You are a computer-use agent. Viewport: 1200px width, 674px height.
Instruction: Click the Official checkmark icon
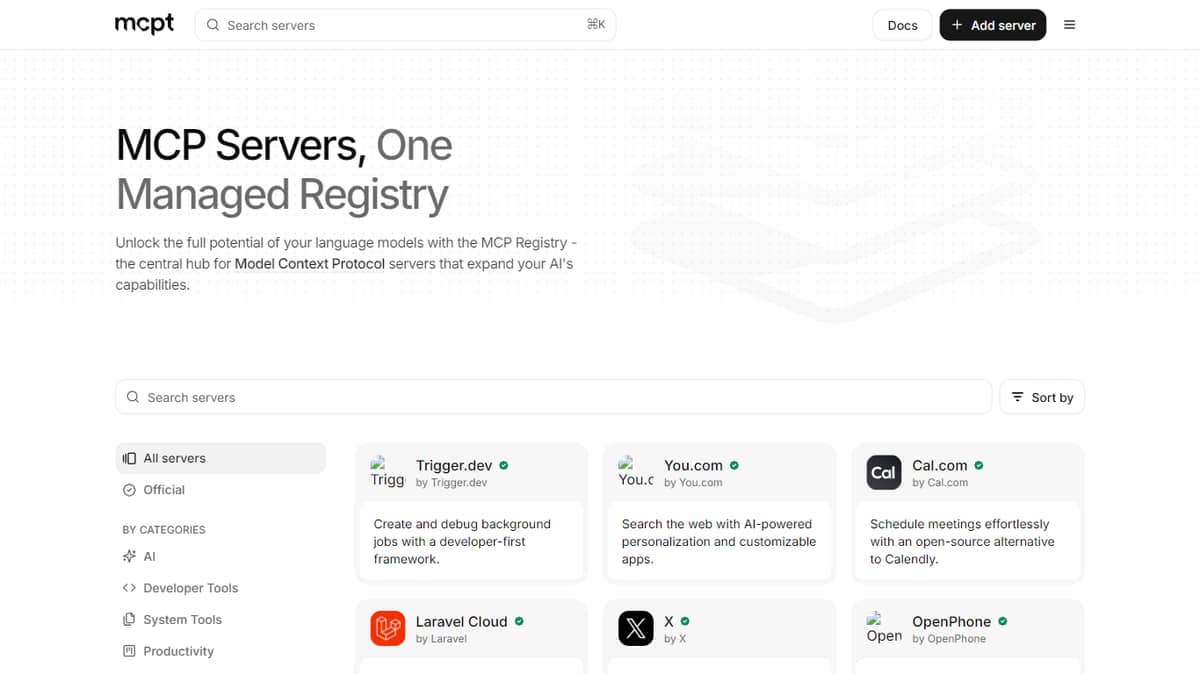point(129,490)
